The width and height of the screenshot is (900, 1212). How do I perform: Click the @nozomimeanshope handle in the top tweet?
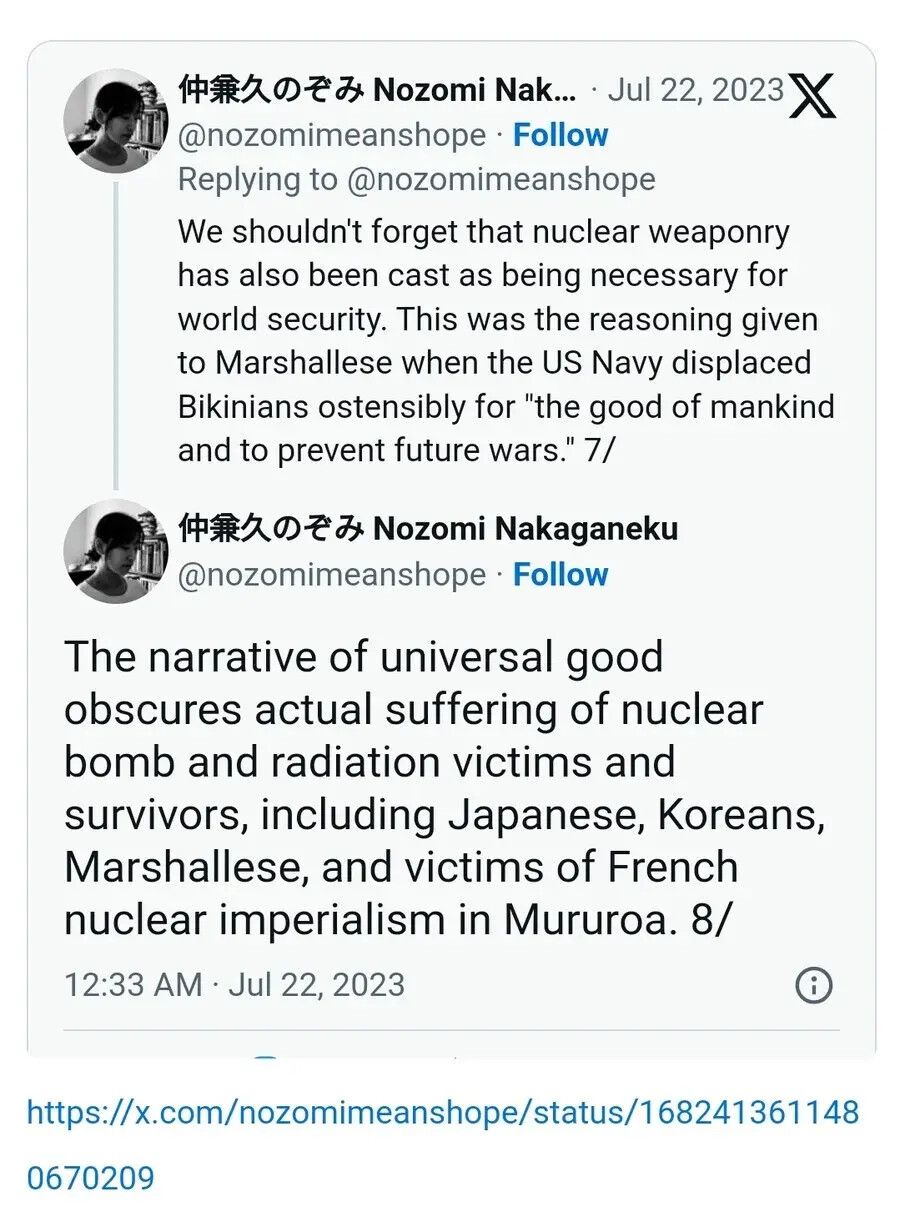pos(331,135)
